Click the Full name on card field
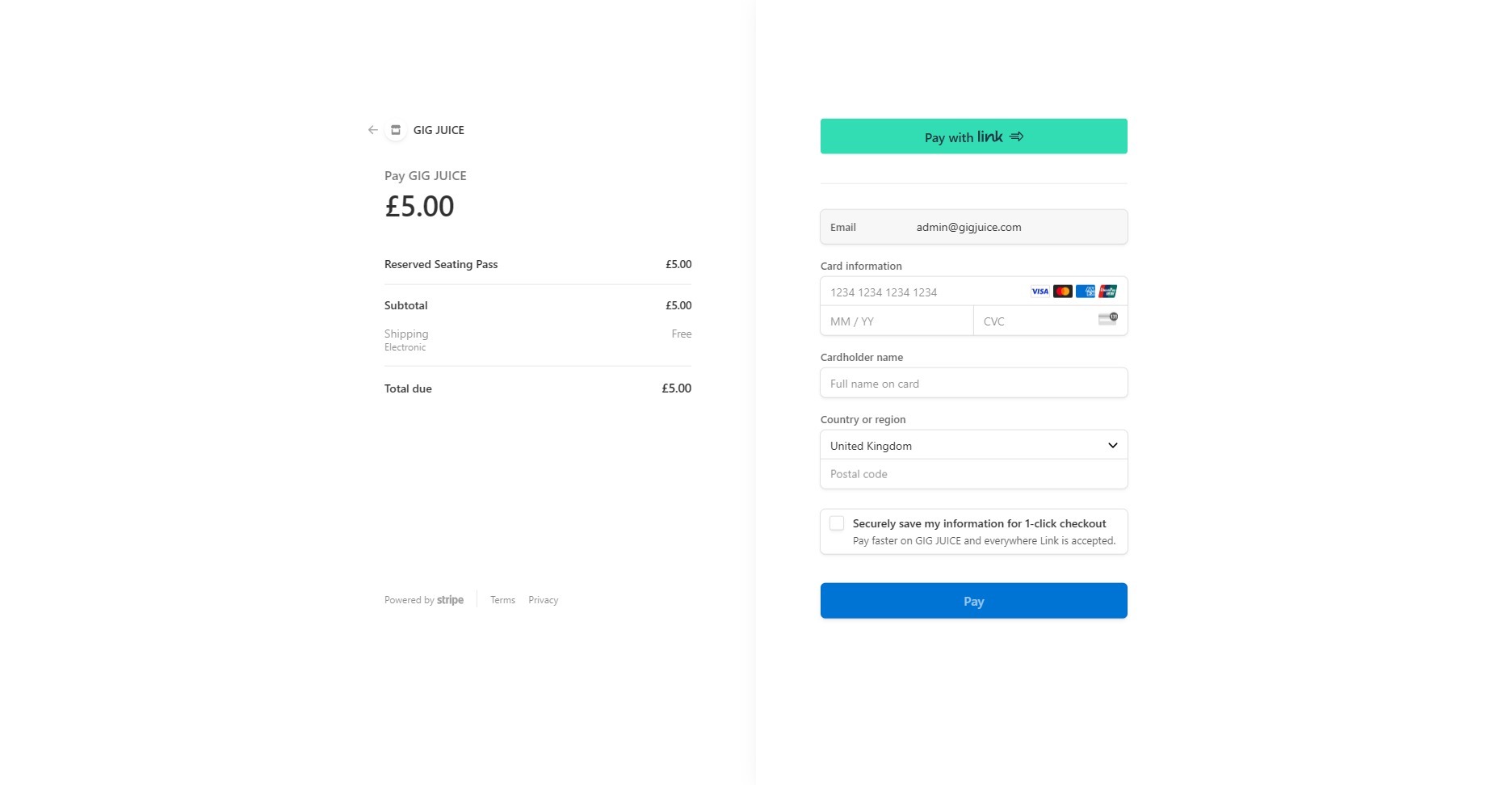The width and height of the screenshot is (1512, 785). pos(973,384)
